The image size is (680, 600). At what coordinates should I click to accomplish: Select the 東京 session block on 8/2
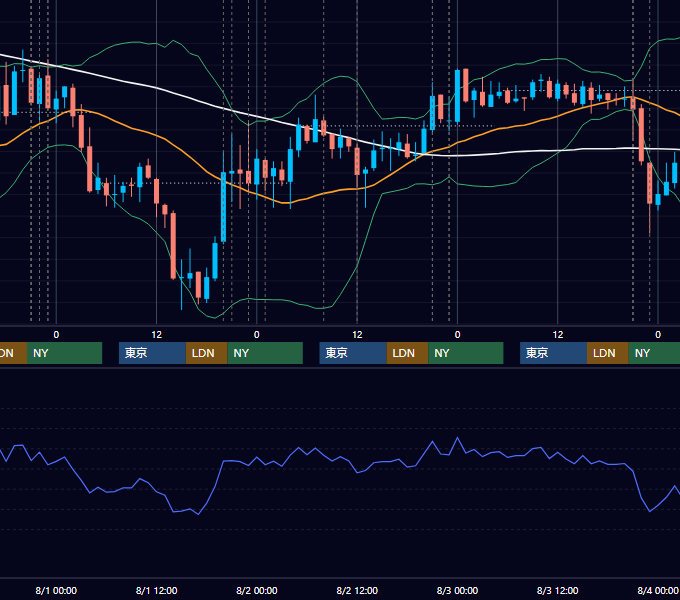tap(353, 353)
